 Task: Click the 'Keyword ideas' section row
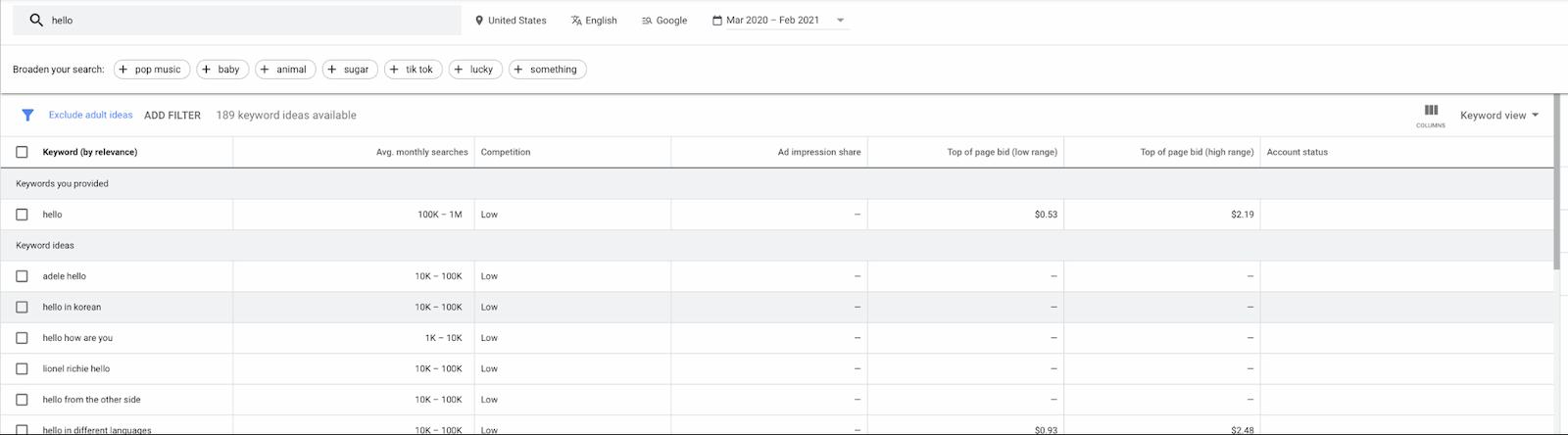777,246
